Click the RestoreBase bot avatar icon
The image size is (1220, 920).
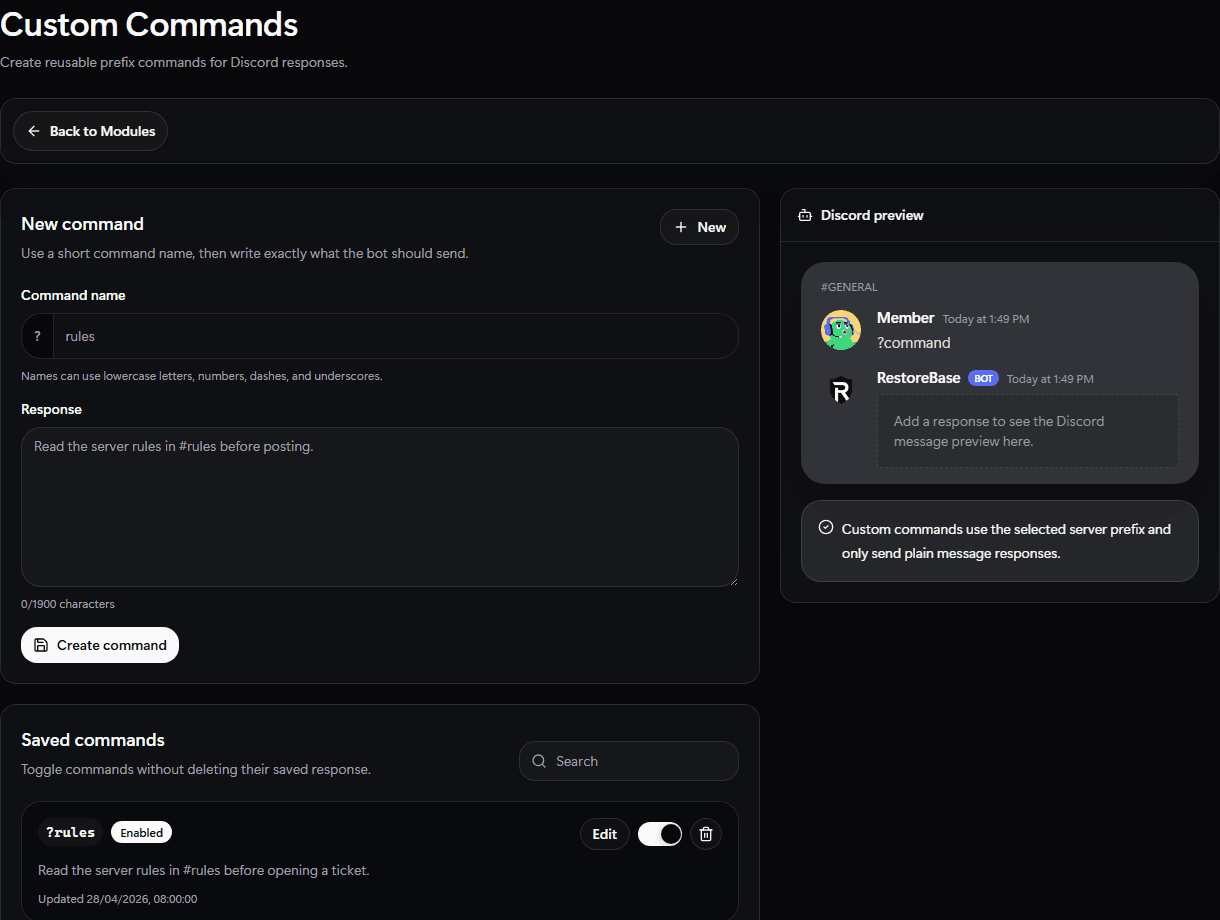coord(841,391)
